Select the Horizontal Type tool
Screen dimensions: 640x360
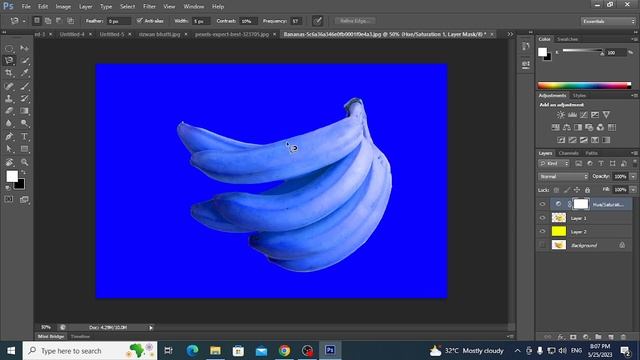coord(24,136)
